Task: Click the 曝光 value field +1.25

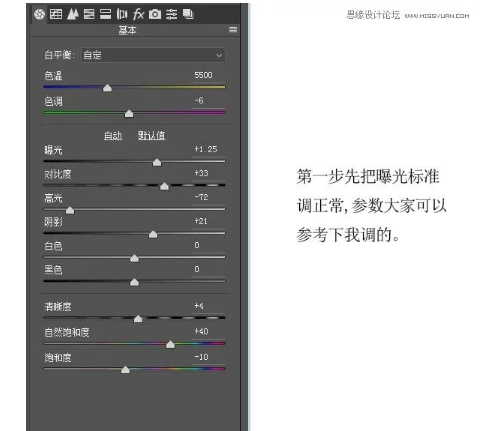Action: pyautogui.click(x=209, y=149)
